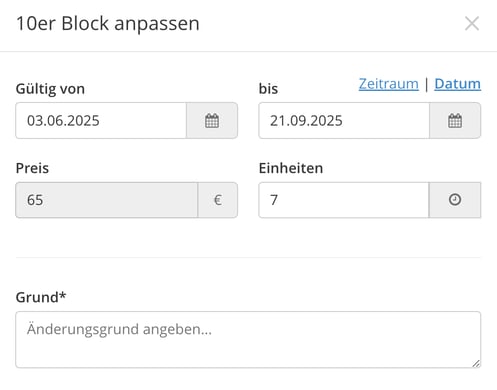
Task: Click the clock icon beside Einheiten
Action: pyautogui.click(x=455, y=200)
